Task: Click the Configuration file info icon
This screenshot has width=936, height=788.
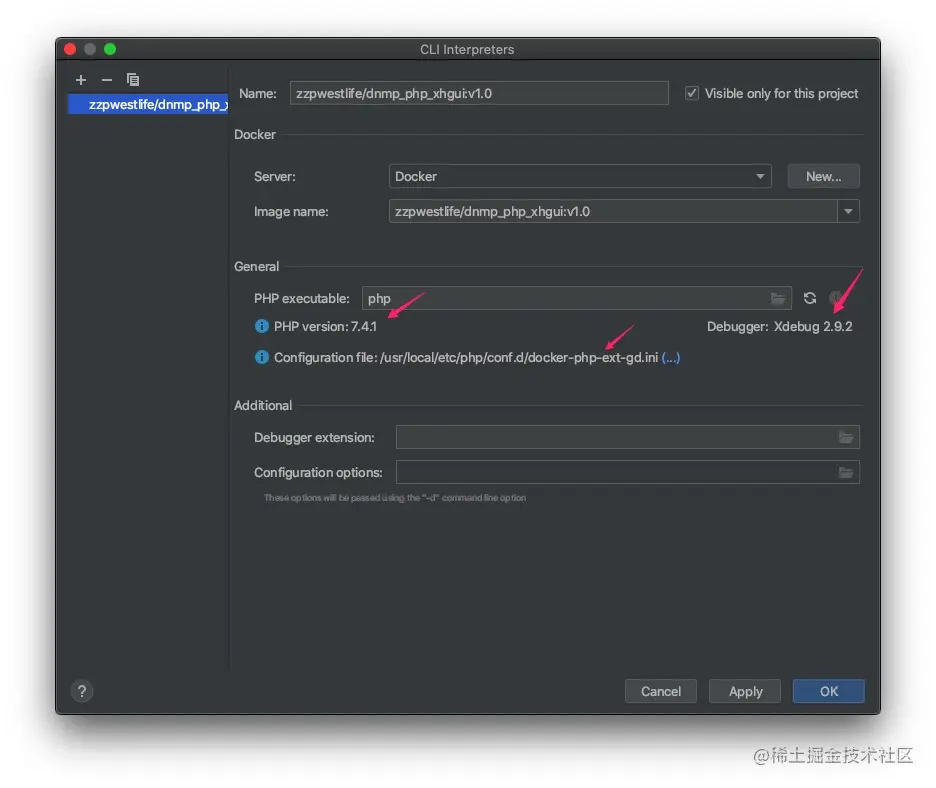Action: pos(261,357)
